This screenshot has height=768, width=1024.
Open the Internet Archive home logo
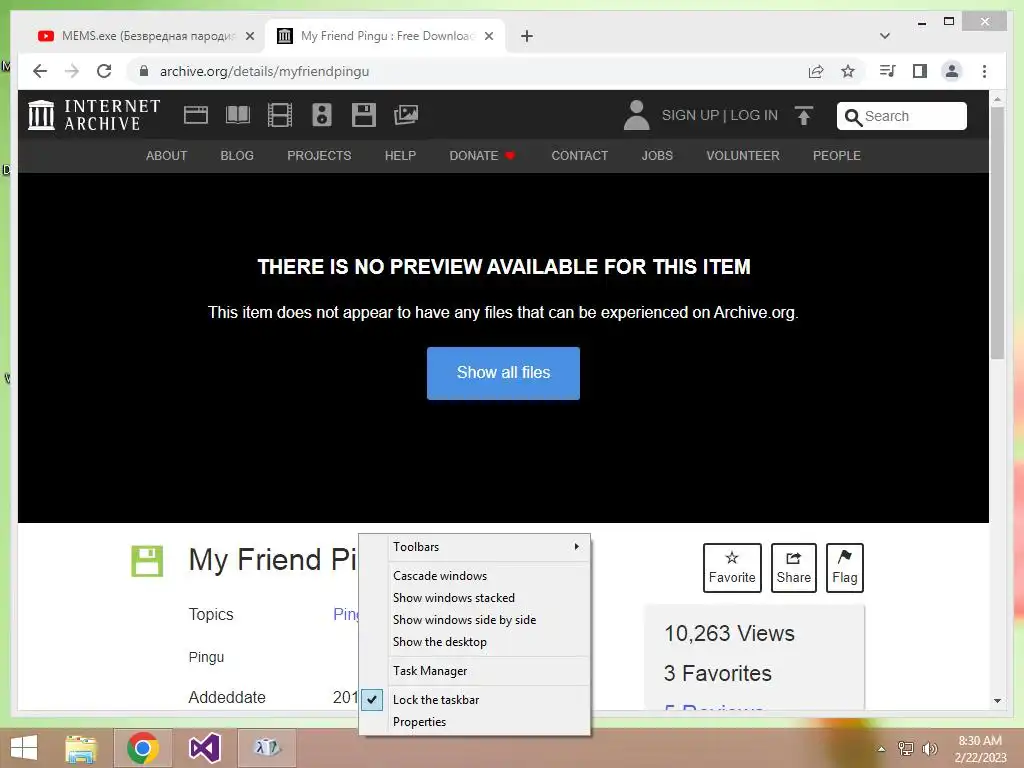[94, 115]
